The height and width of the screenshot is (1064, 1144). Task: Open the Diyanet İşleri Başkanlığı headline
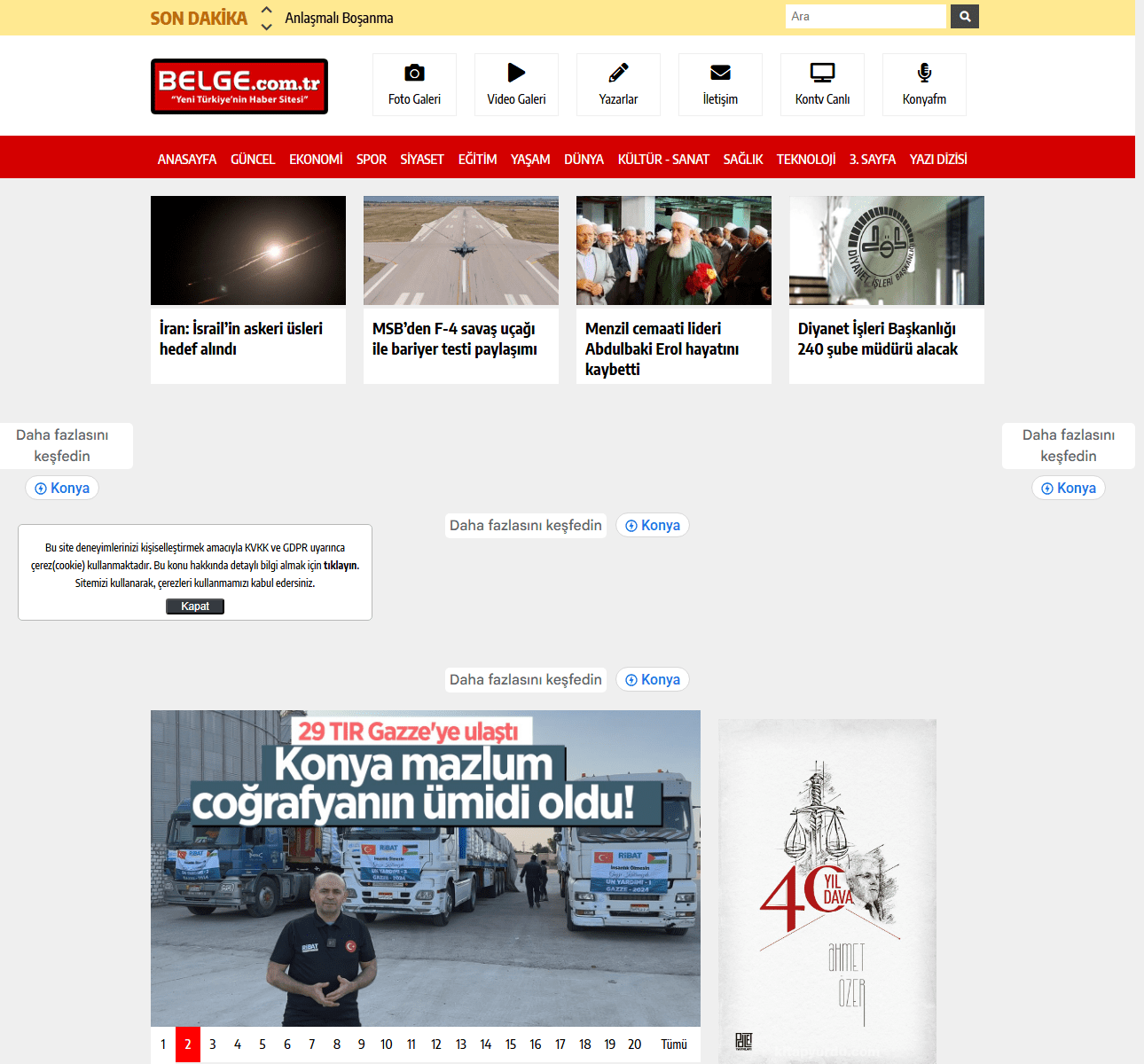click(877, 339)
